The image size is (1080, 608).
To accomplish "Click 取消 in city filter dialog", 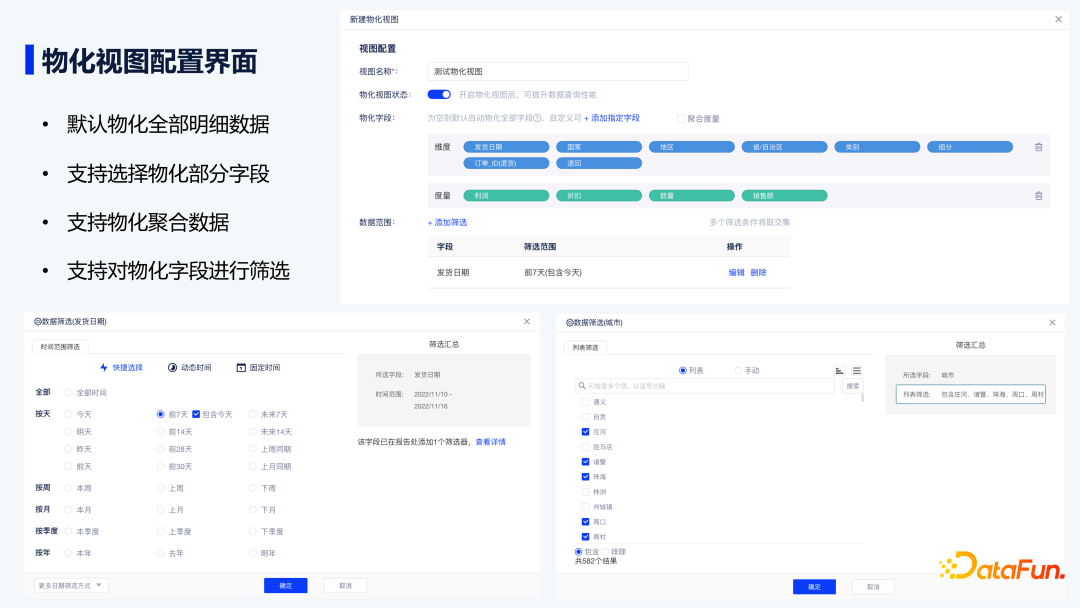I will (x=873, y=587).
